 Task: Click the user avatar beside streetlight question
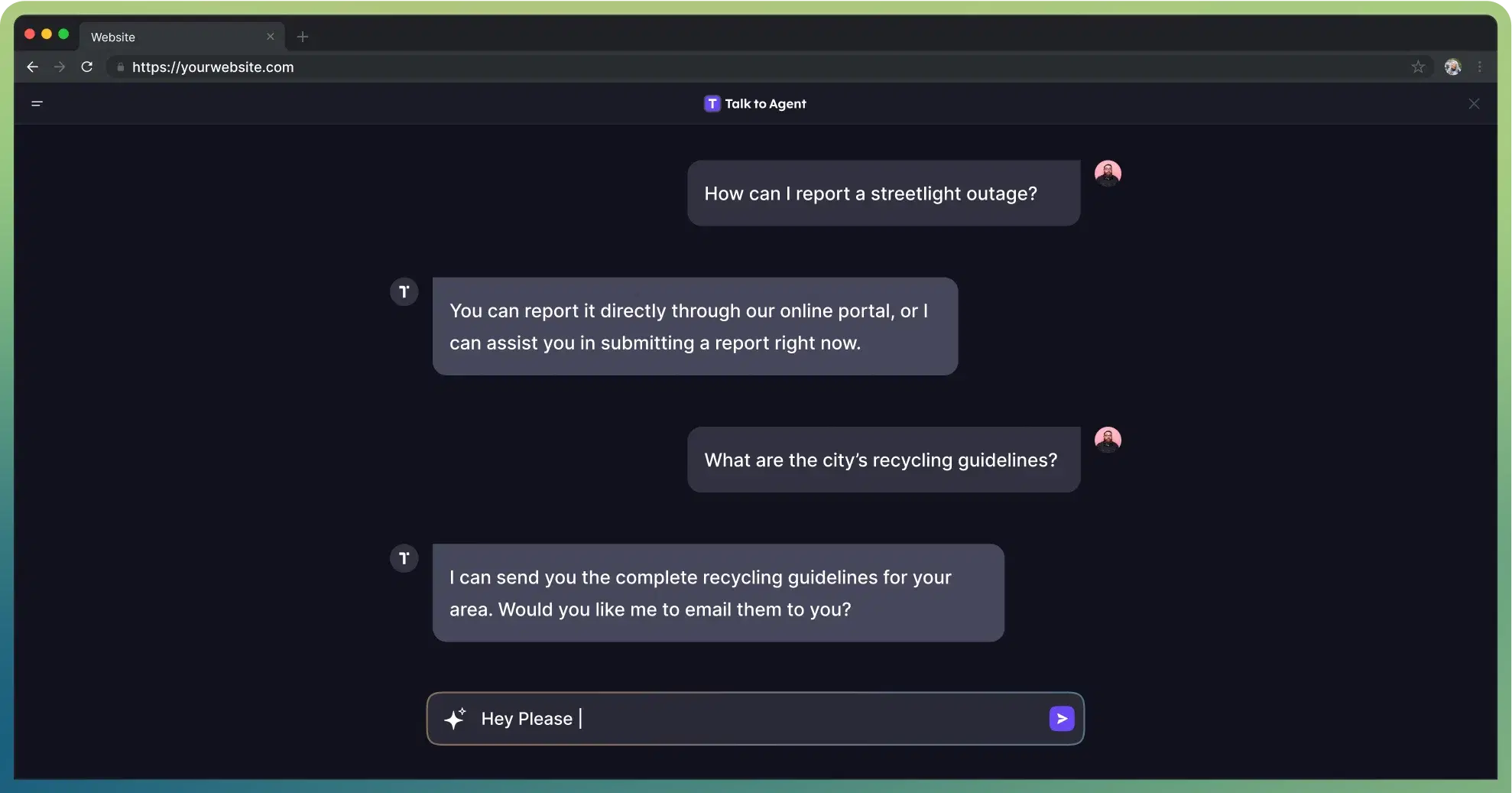pyautogui.click(x=1108, y=174)
